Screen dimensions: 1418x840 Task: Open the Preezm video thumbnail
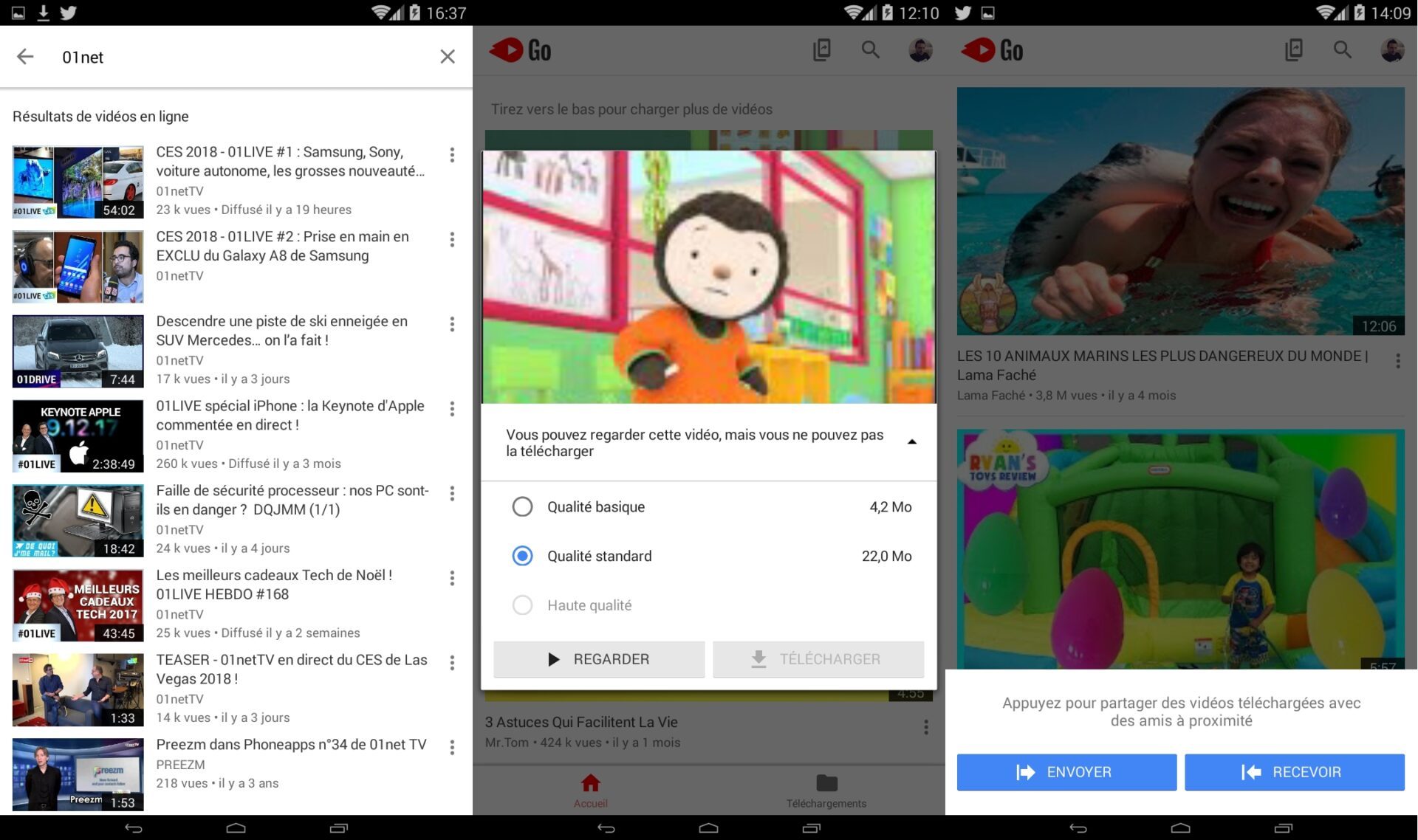[x=78, y=774]
